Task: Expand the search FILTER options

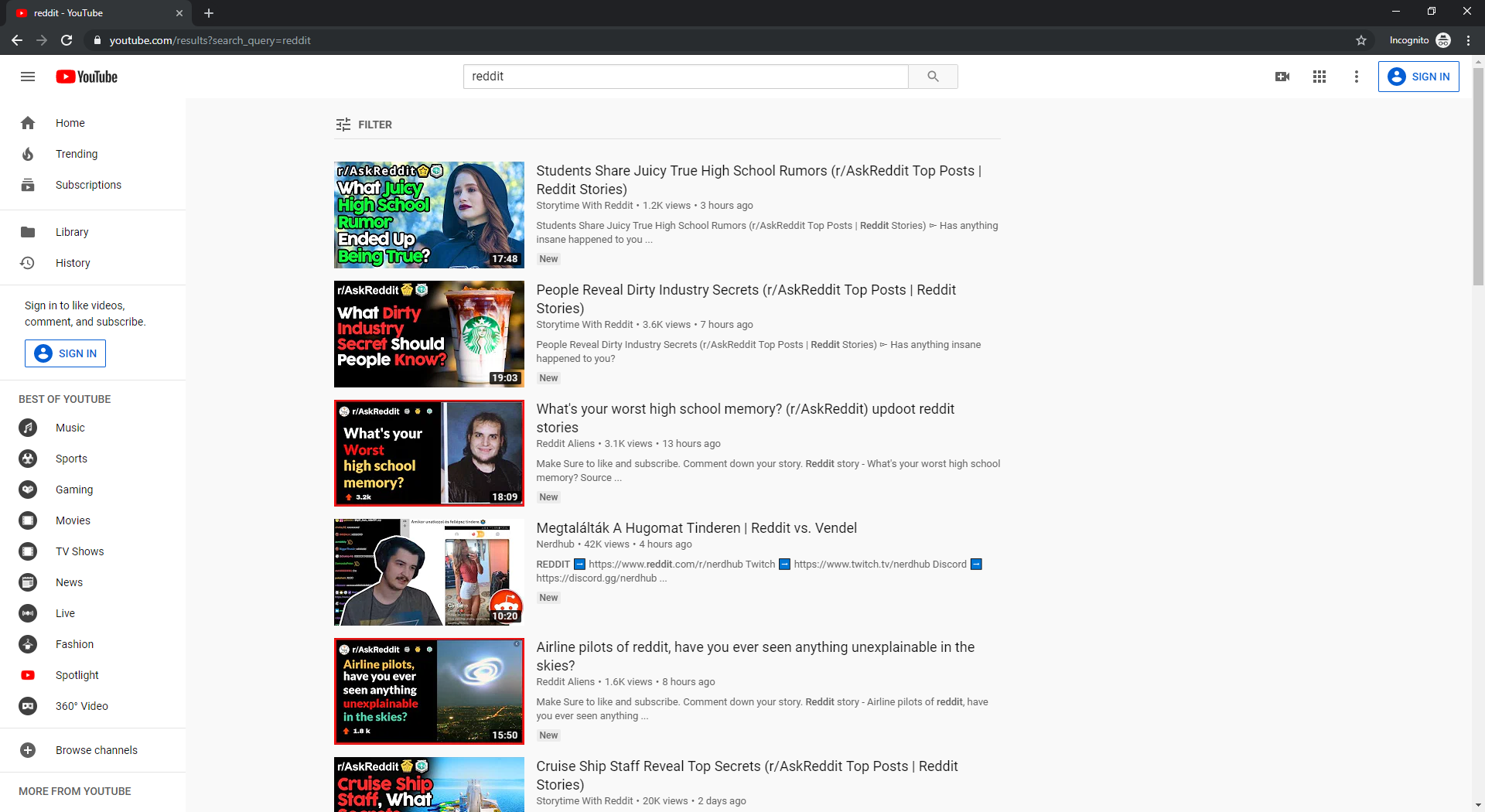Action: click(364, 125)
